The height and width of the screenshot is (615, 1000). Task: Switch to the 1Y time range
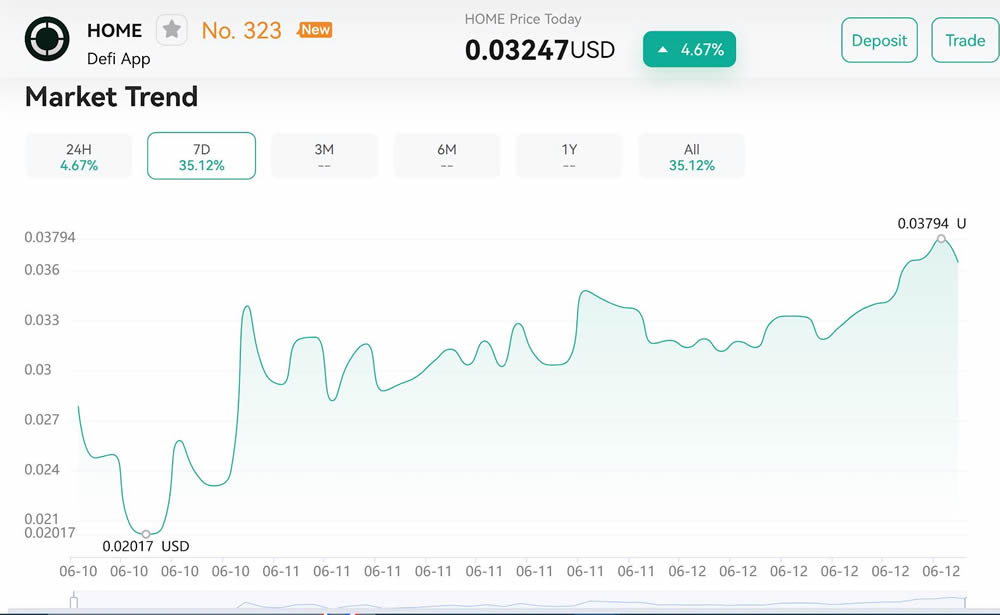[569, 156]
